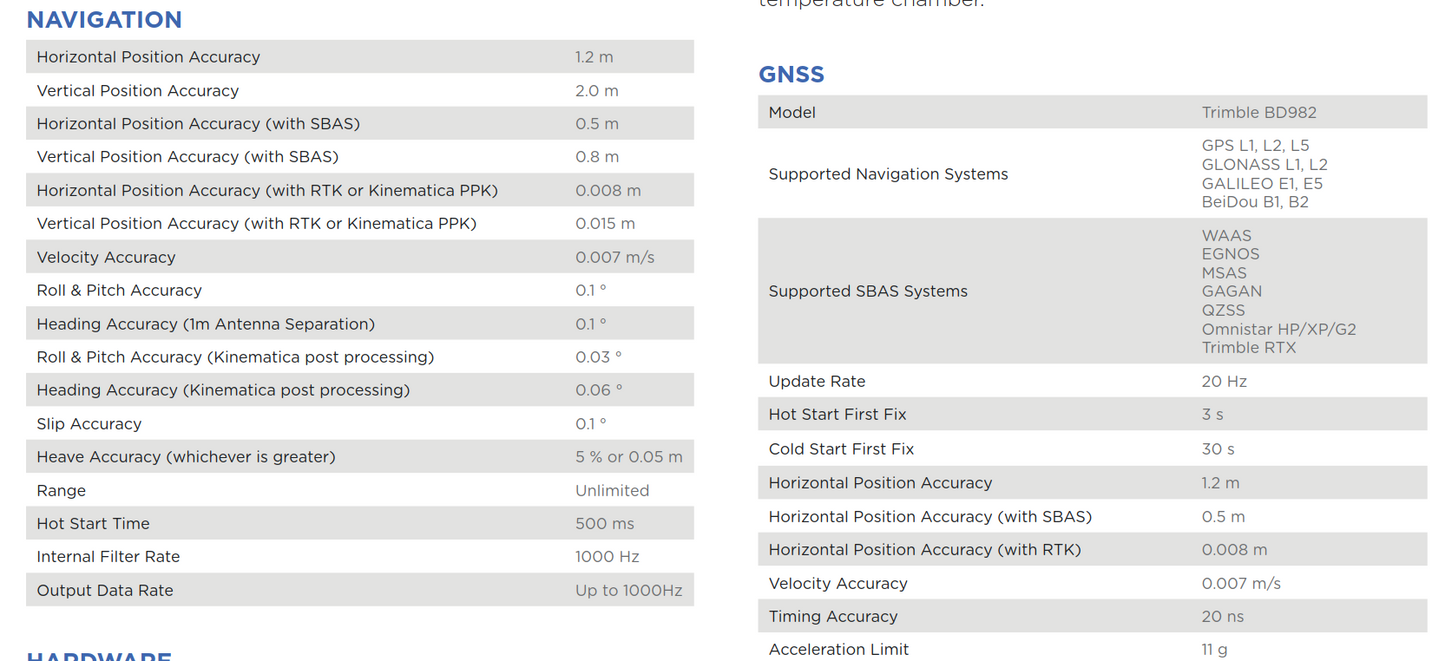Click the HARDWARE section heading
The width and height of the screenshot is (1445, 661).
[98, 656]
